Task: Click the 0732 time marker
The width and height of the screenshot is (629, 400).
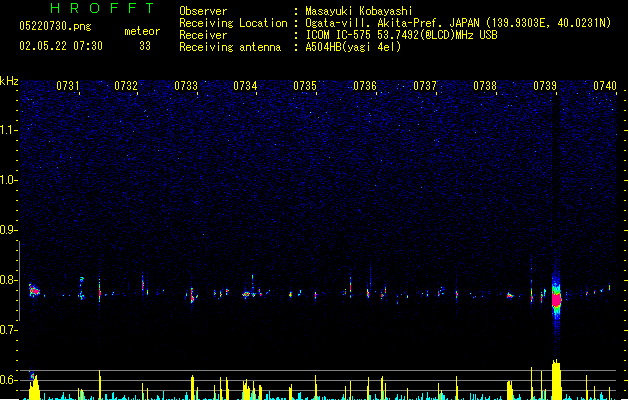Action: (126, 86)
